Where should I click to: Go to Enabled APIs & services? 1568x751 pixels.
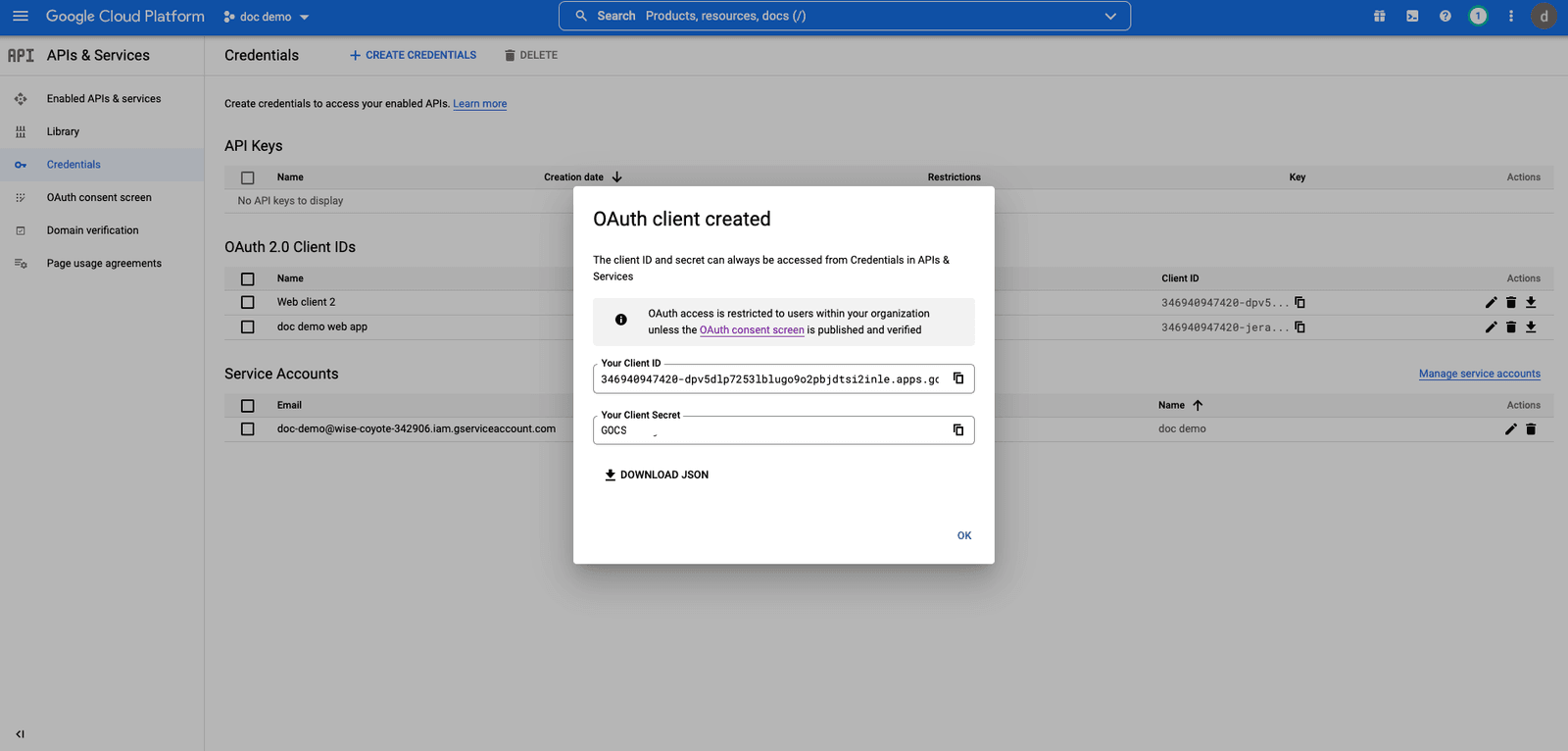tap(102, 99)
